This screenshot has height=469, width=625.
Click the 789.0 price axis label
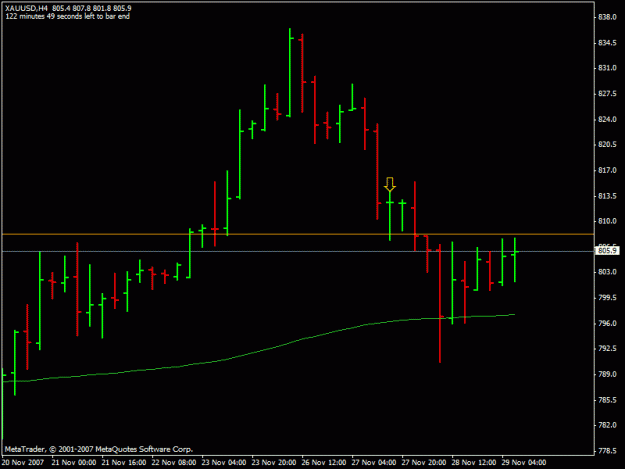point(607,374)
